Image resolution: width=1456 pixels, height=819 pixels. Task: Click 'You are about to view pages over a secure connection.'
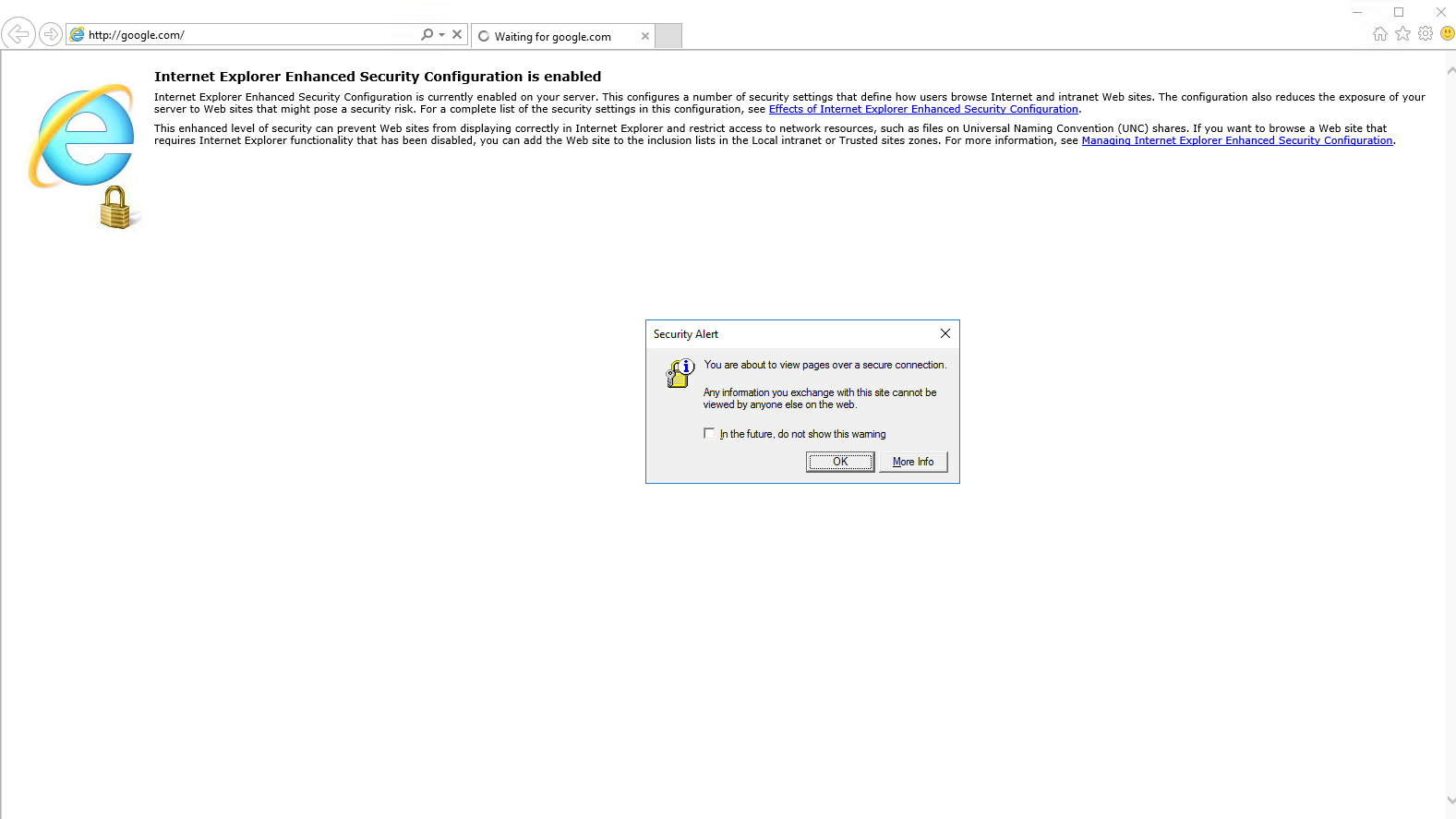pyautogui.click(x=825, y=365)
